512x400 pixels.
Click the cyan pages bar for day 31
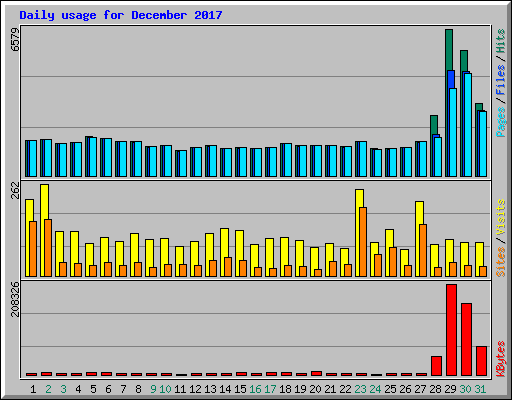pyautogui.click(x=483, y=144)
